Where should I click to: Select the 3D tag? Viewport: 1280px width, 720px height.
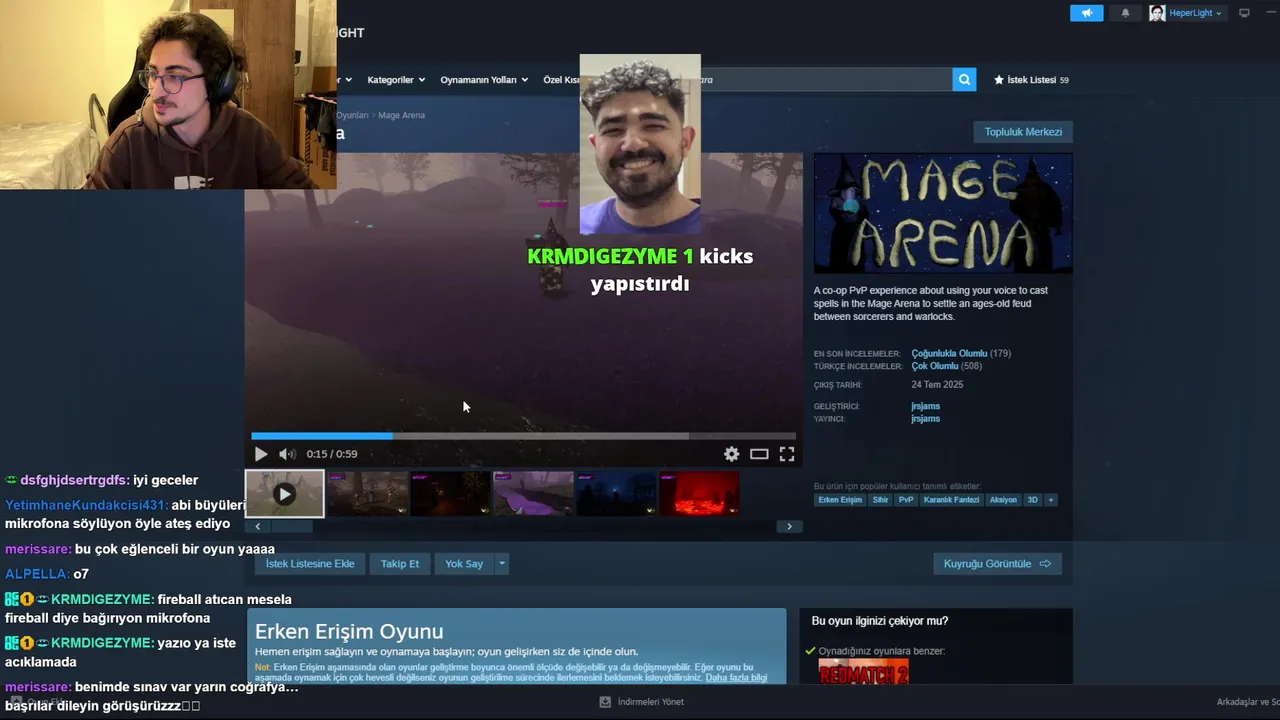click(1032, 500)
